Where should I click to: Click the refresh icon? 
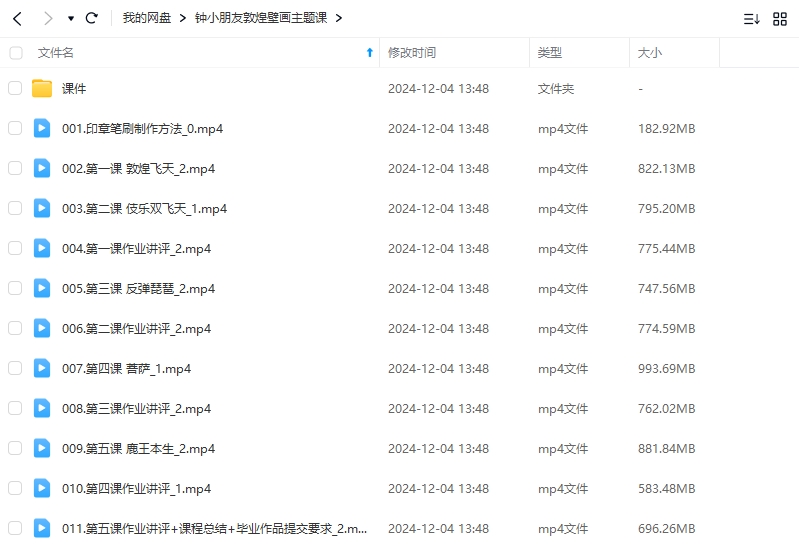pos(92,18)
